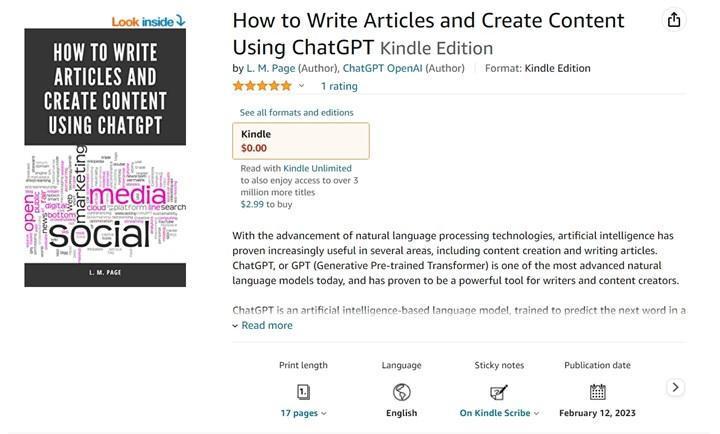The image size is (720, 434).
Task: Click the Sticky notes pencil icon
Action: [499, 392]
